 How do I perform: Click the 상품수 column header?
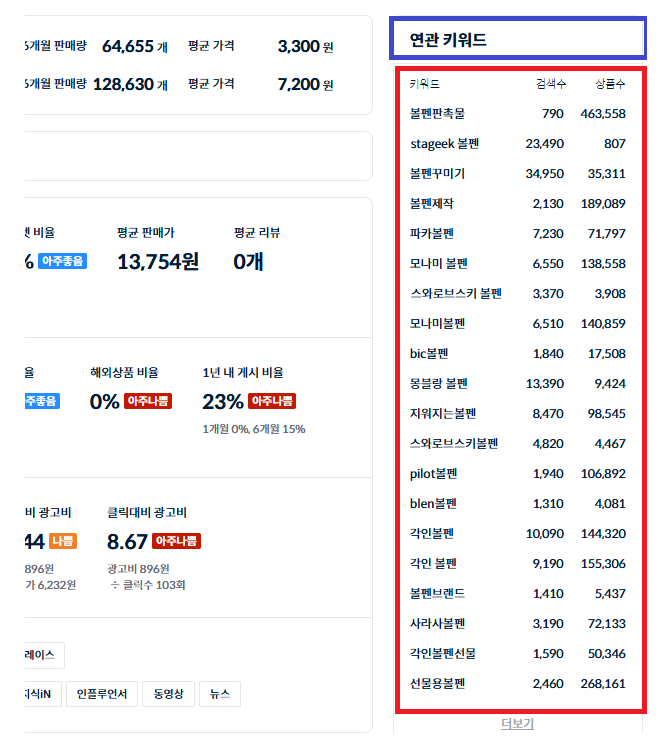coord(610,84)
